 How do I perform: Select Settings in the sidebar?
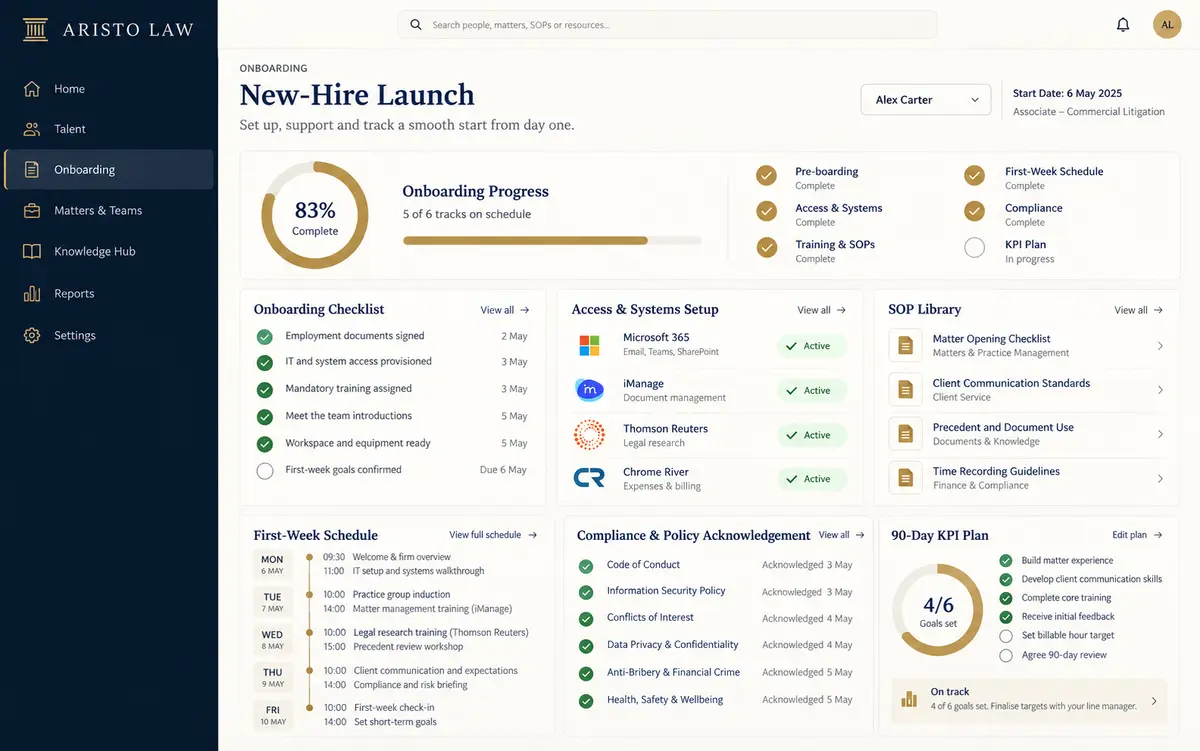(109, 335)
